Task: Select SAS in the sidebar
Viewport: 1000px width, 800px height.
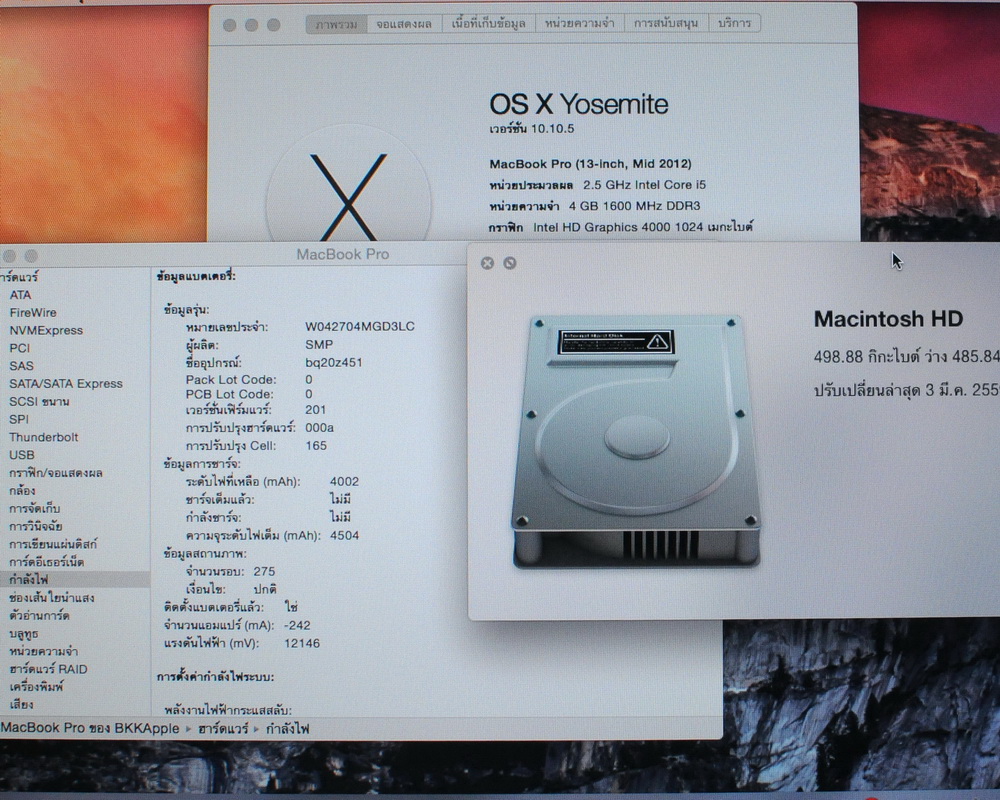Action: [x=21, y=366]
